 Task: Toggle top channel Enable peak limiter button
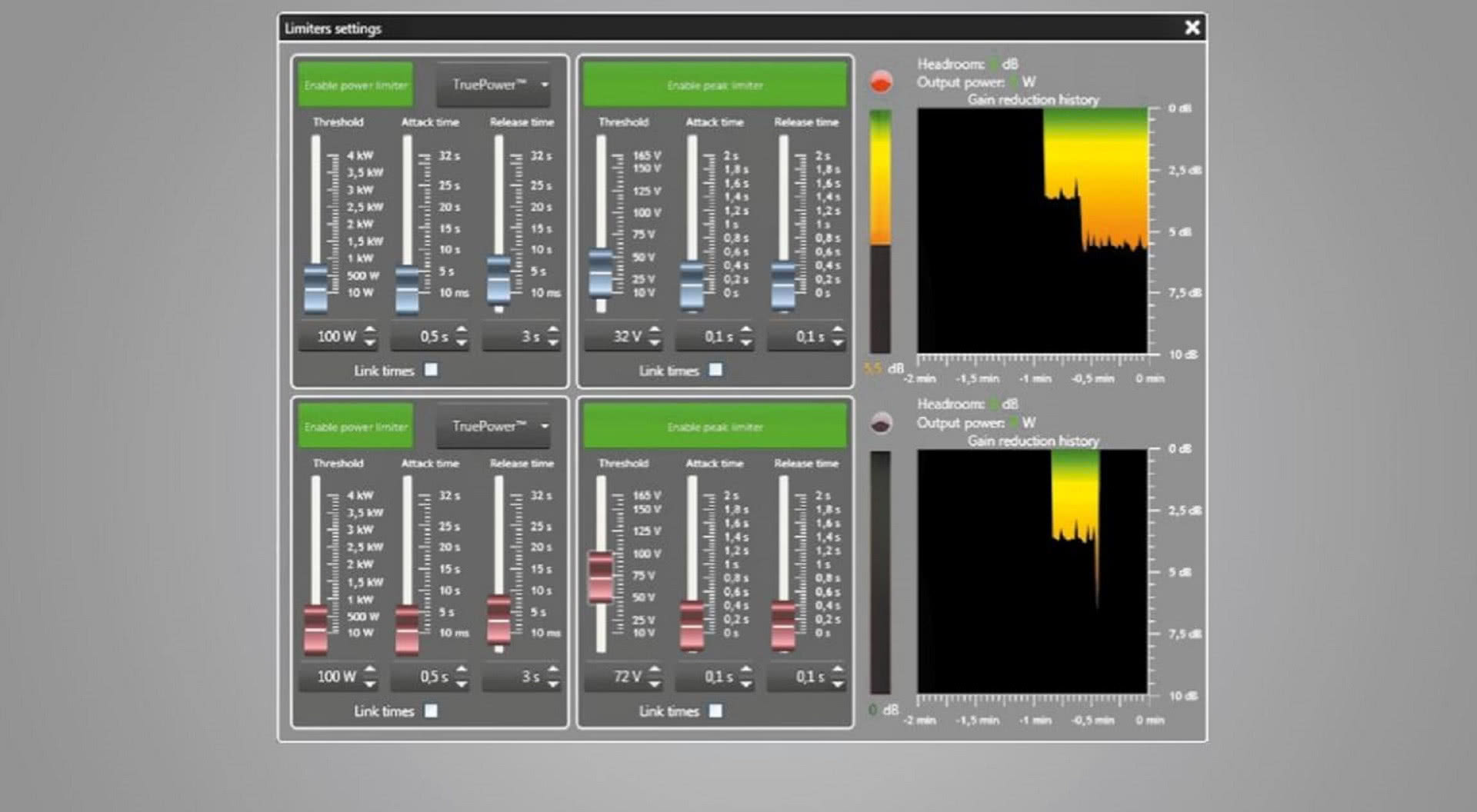(x=715, y=85)
